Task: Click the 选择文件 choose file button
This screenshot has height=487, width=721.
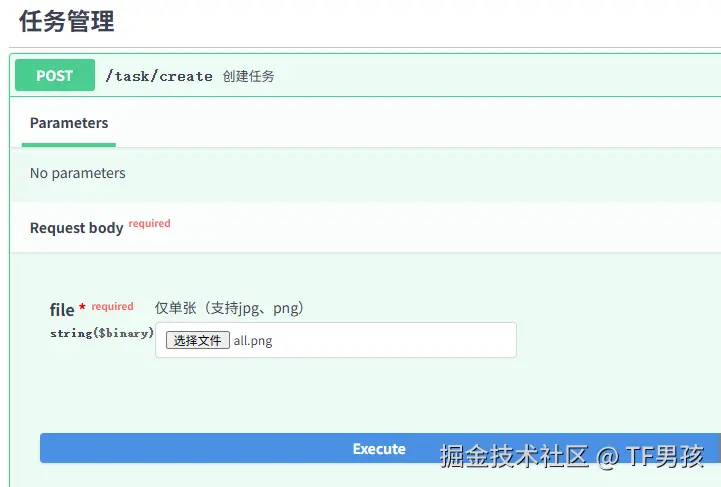Action: [x=198, y=340]
